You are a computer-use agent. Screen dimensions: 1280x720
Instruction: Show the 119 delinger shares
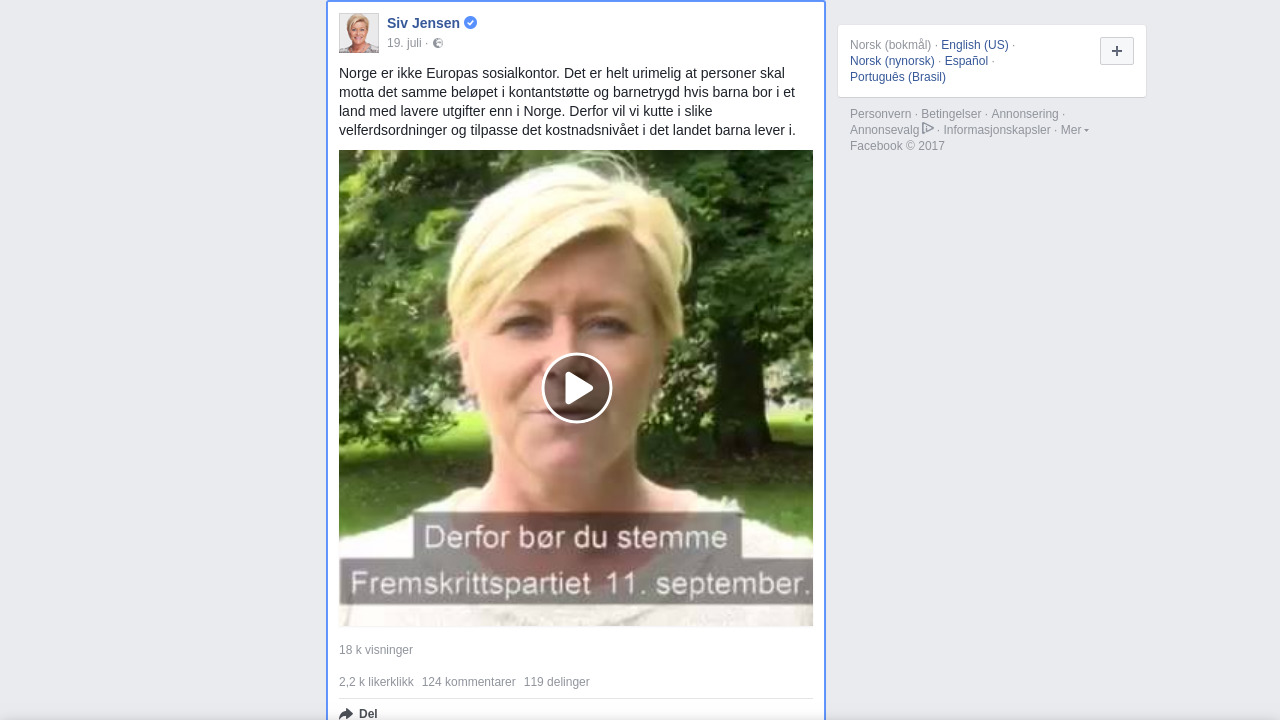tap(557, 682)
